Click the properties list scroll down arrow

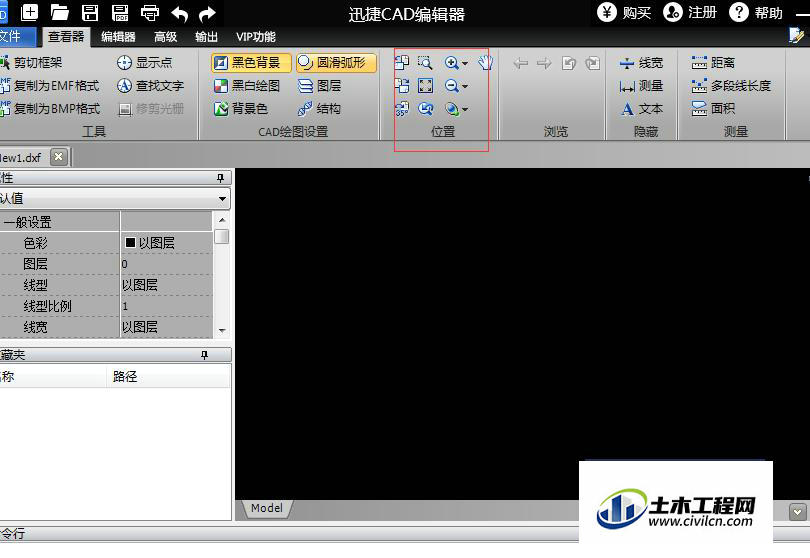[222, 331]
